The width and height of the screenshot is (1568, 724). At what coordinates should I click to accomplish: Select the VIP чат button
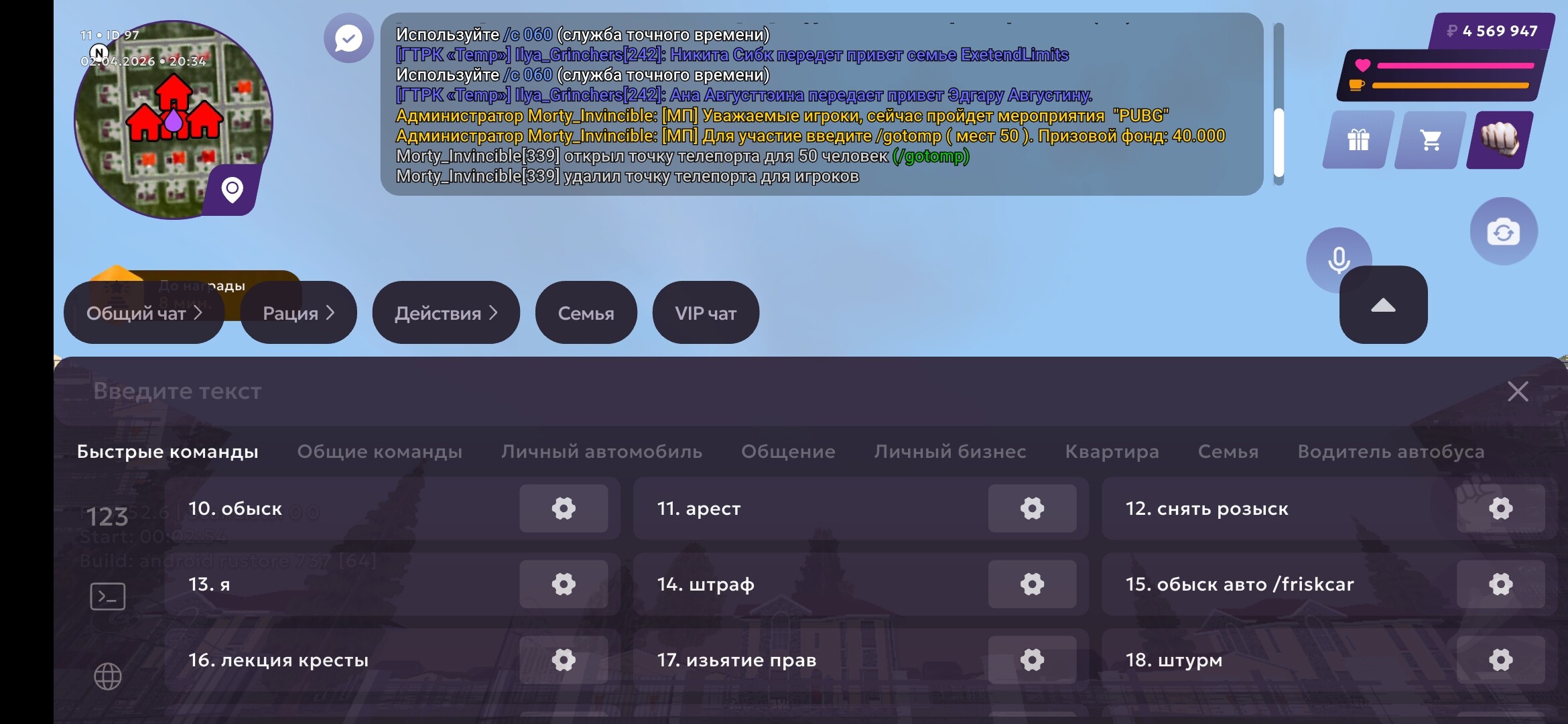[x=706, y=313]
